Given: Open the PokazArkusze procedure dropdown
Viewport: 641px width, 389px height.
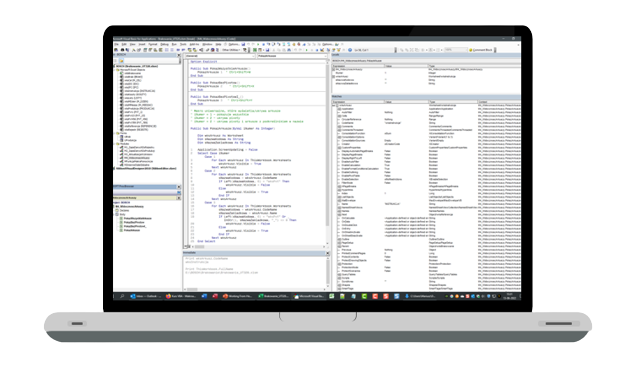Looking at the screenshot, I should [292, 56].
